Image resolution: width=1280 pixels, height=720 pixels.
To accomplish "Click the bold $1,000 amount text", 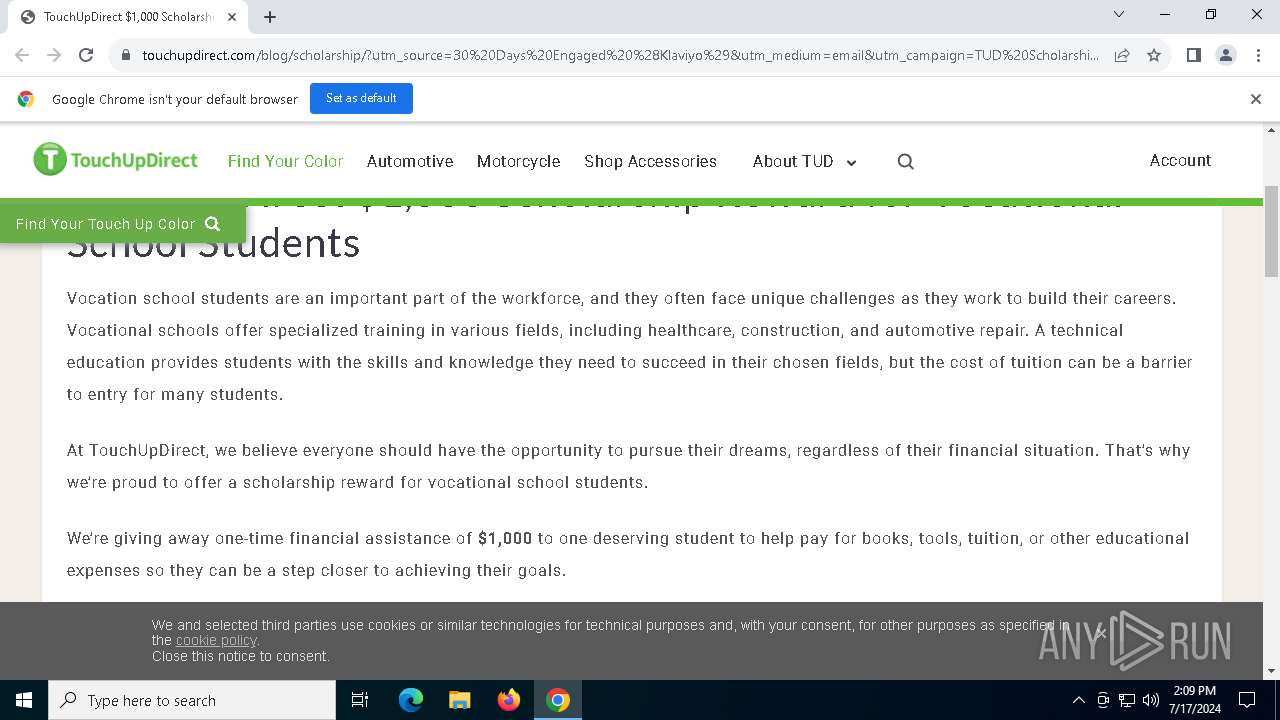I will pyautogui.click(x=505, y=538).
